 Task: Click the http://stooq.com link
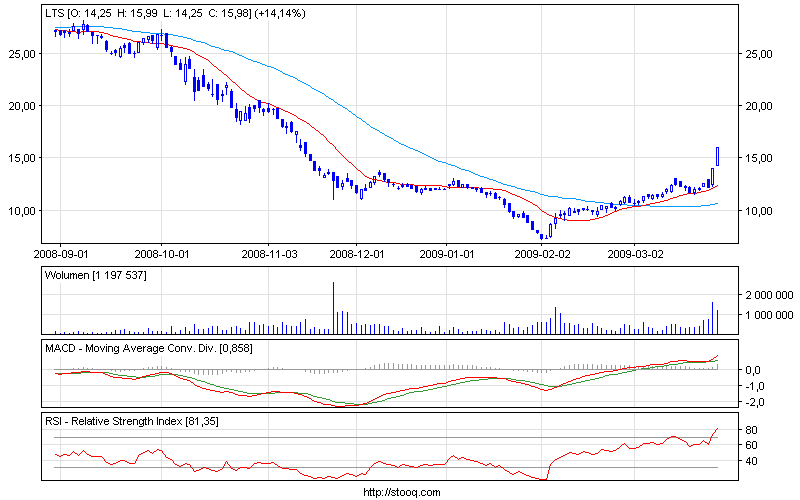[x=399, y=492]
